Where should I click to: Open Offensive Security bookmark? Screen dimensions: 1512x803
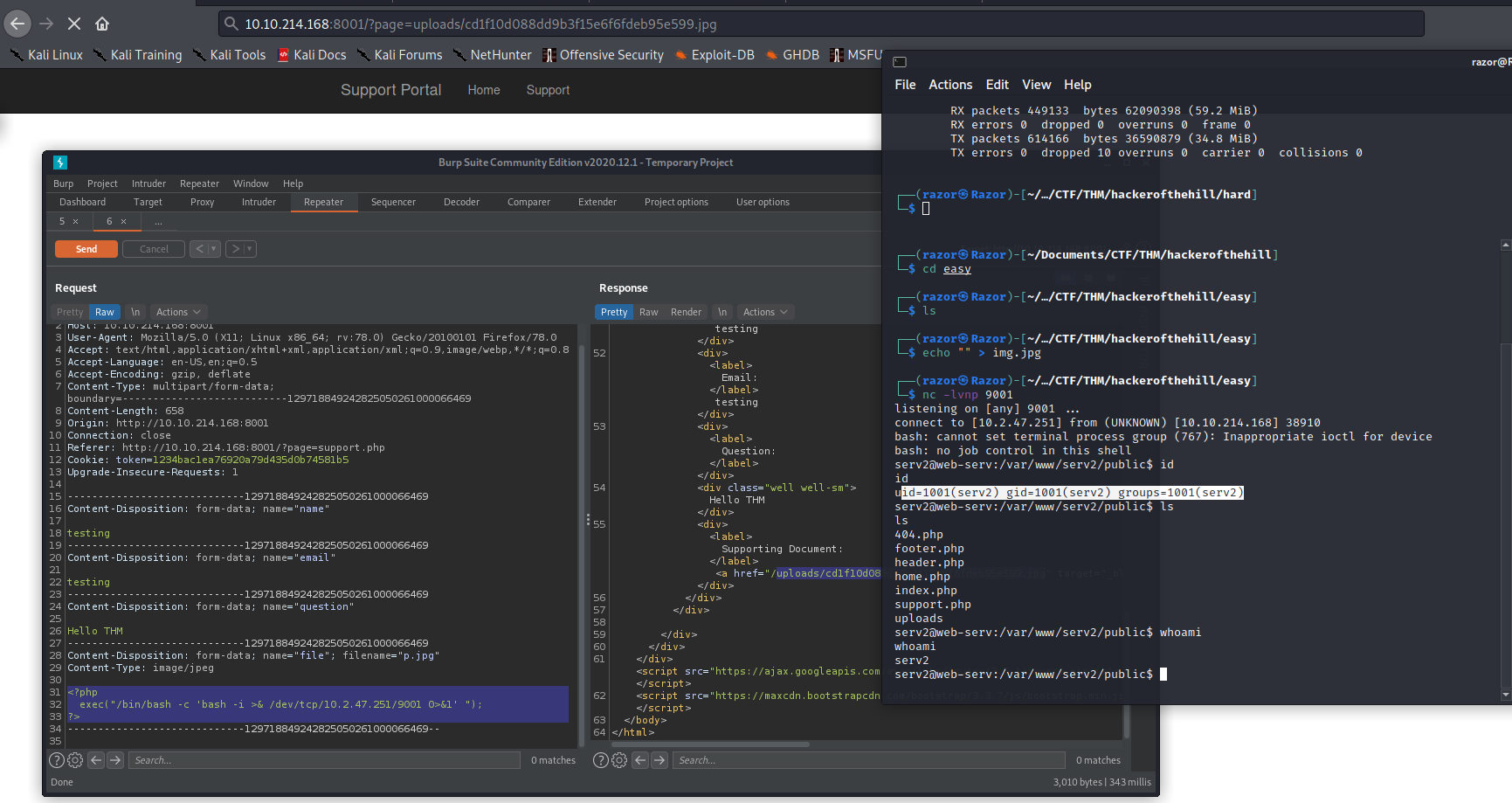coord(603,55)
